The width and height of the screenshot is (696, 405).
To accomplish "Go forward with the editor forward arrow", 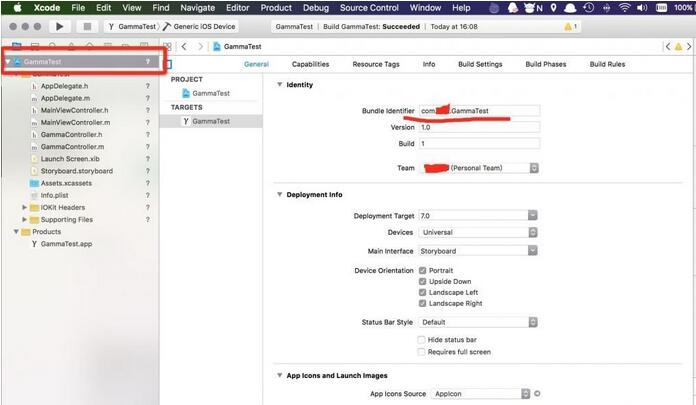I will point(200,46).
